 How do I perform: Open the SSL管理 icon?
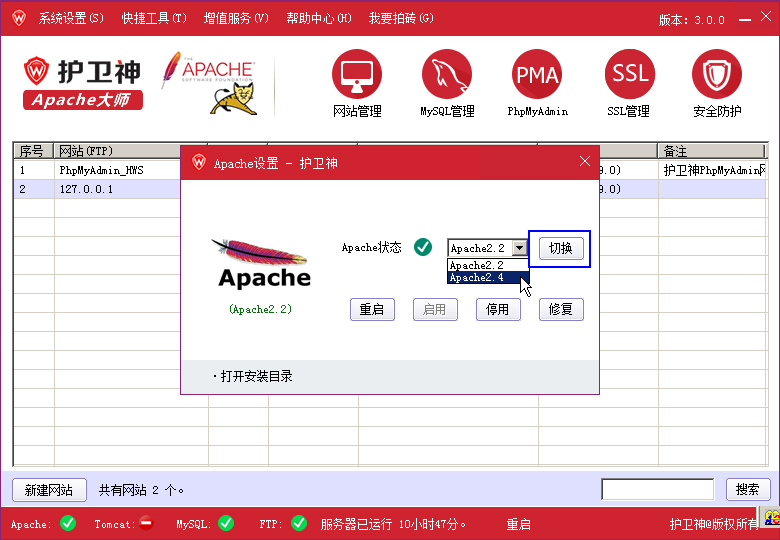[x=630, y=74]
